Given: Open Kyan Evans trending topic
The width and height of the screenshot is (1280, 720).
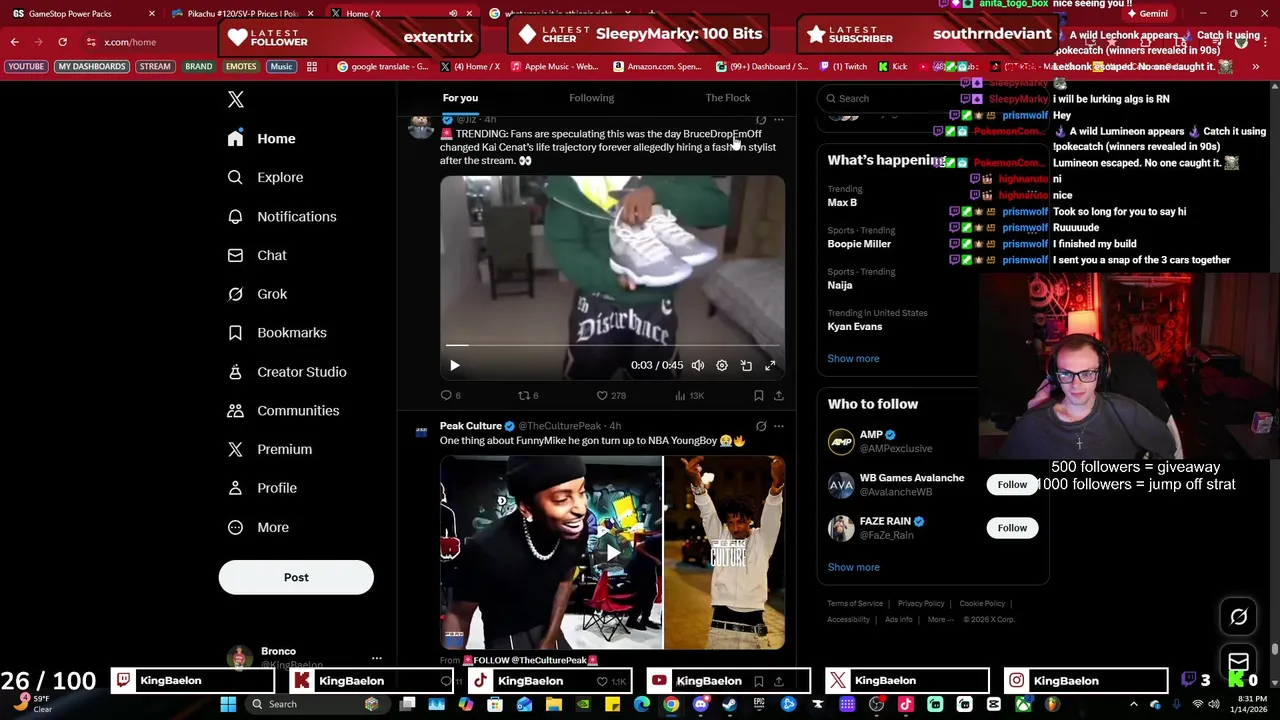Looking at the screenshot, I should (854, 327).
